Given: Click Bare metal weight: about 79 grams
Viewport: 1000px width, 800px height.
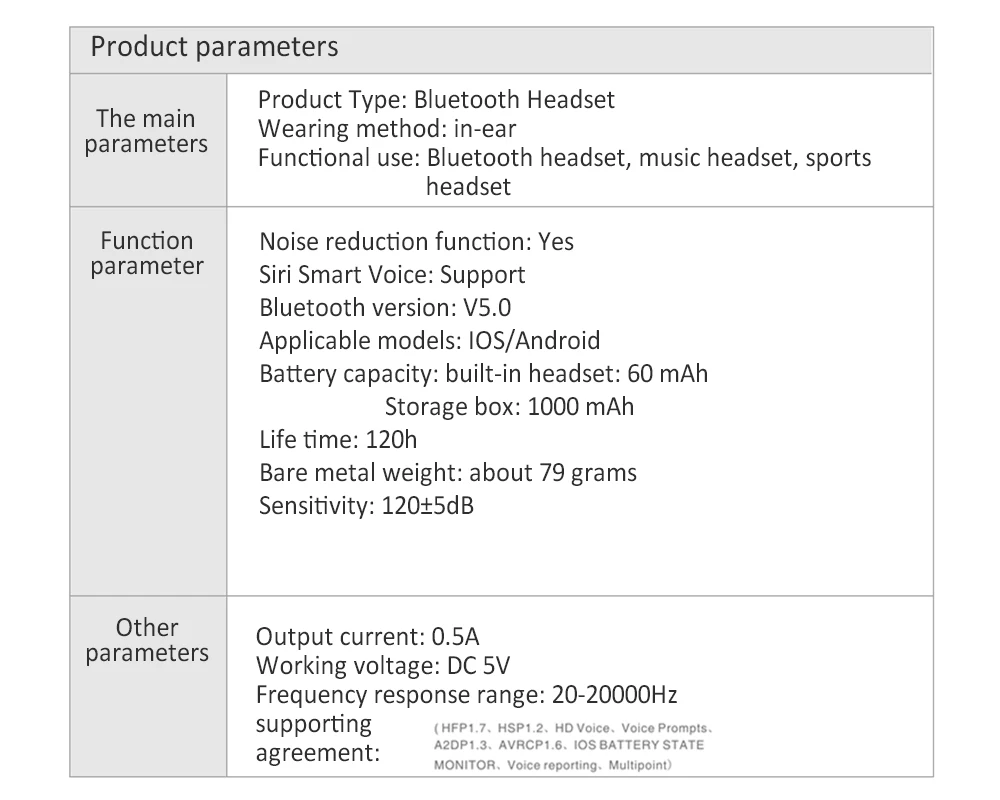Looking at the screenshot, I should (448, 473).
